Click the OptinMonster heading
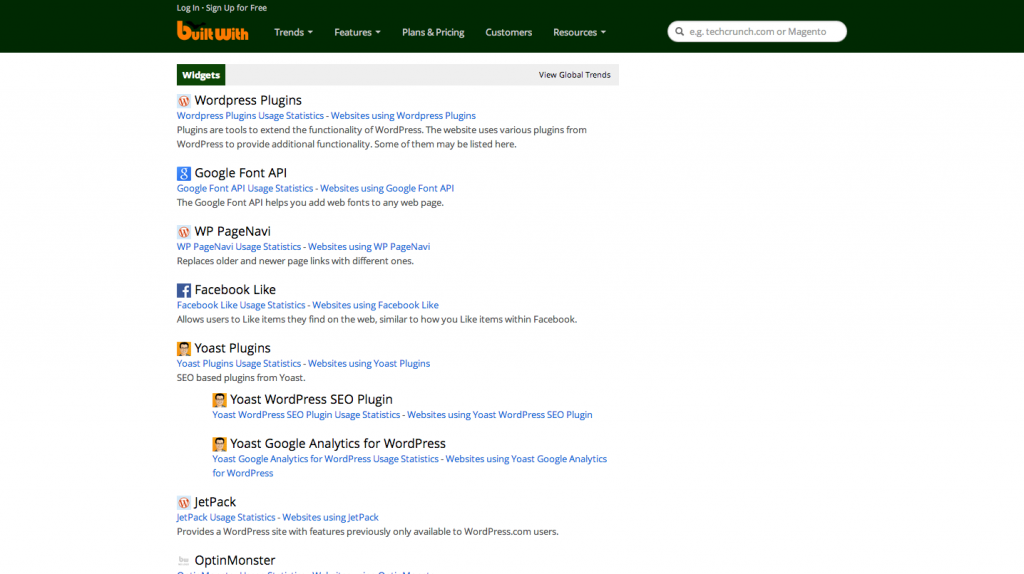The width and height of the screenshot is (1024, 574). (x=234, y=561)
